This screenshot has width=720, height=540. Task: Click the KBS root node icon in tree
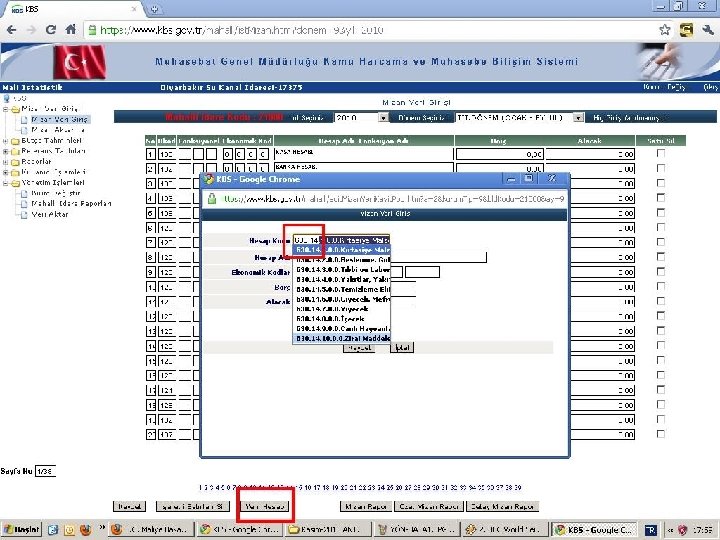tap(6, 98)
